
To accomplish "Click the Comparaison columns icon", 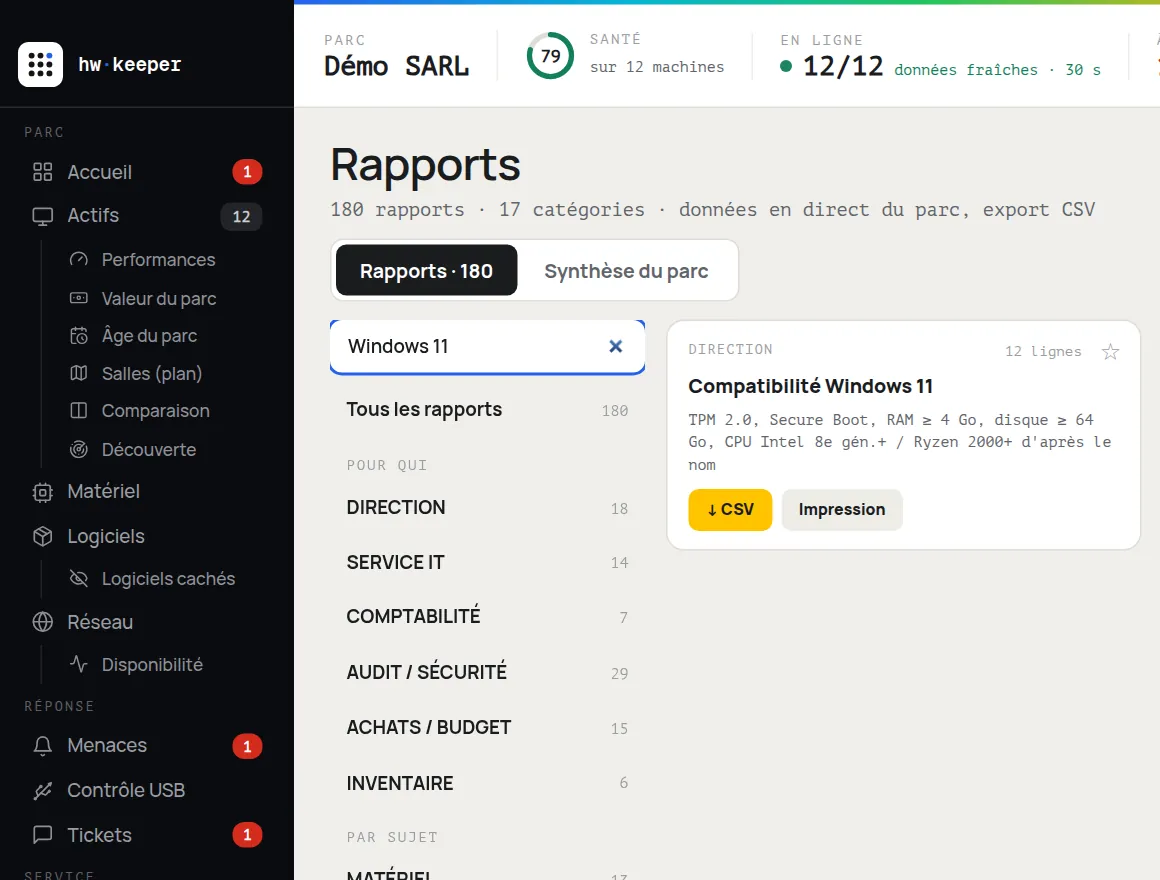I will pos(78,410).
